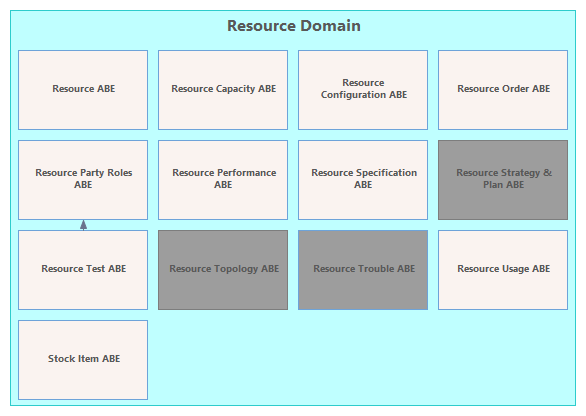Open the Resource Capacity ABE box
The height and width of the screenshot is (416, 586).
point(223,90)
